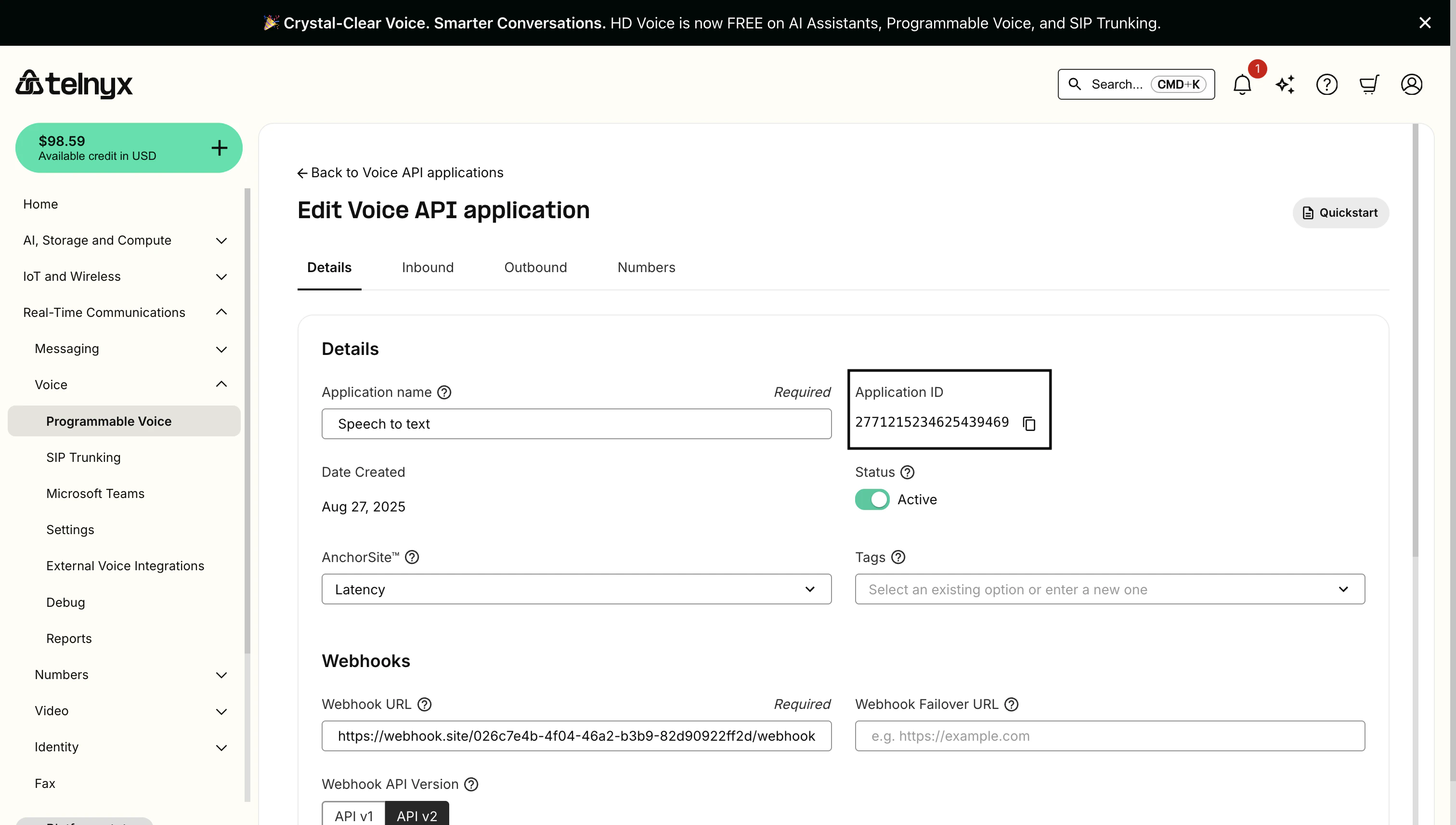Open the account avatar menu
The width and height of the screenshot is (1456, 825).
tap(1411, 84)
